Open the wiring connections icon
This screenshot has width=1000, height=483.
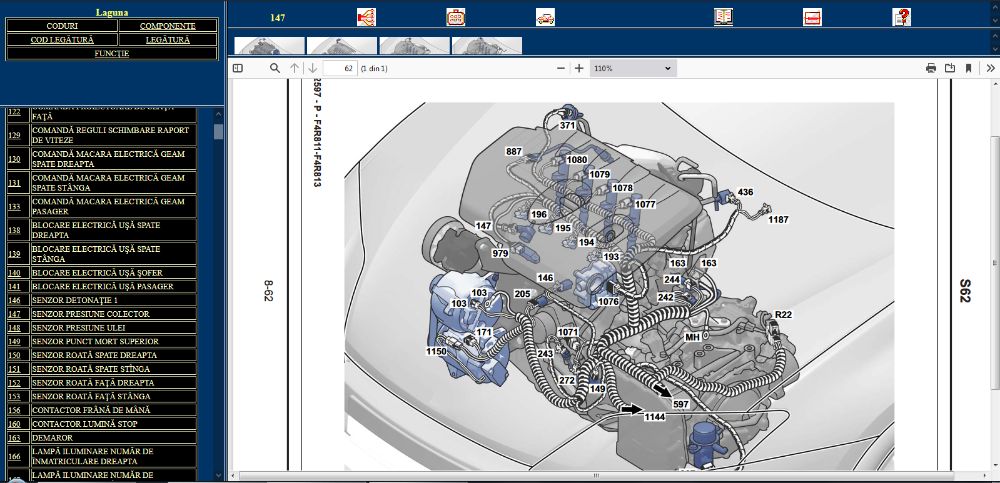tap(366, 17)
